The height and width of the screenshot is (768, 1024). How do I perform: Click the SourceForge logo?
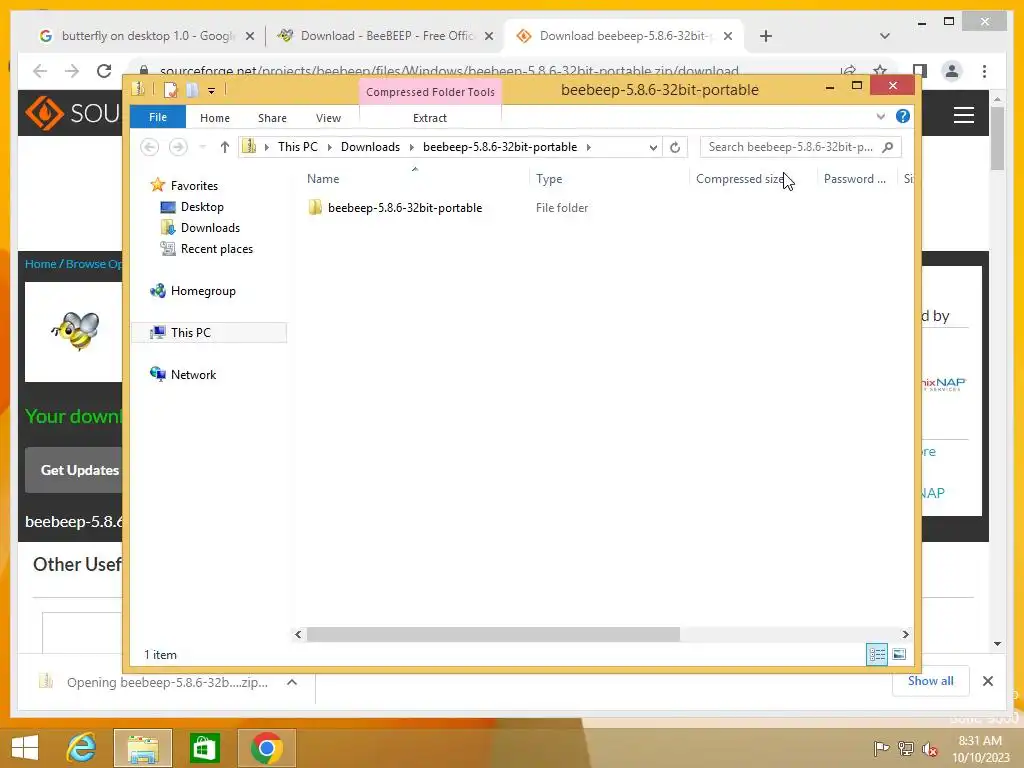[x=72, y=113]
